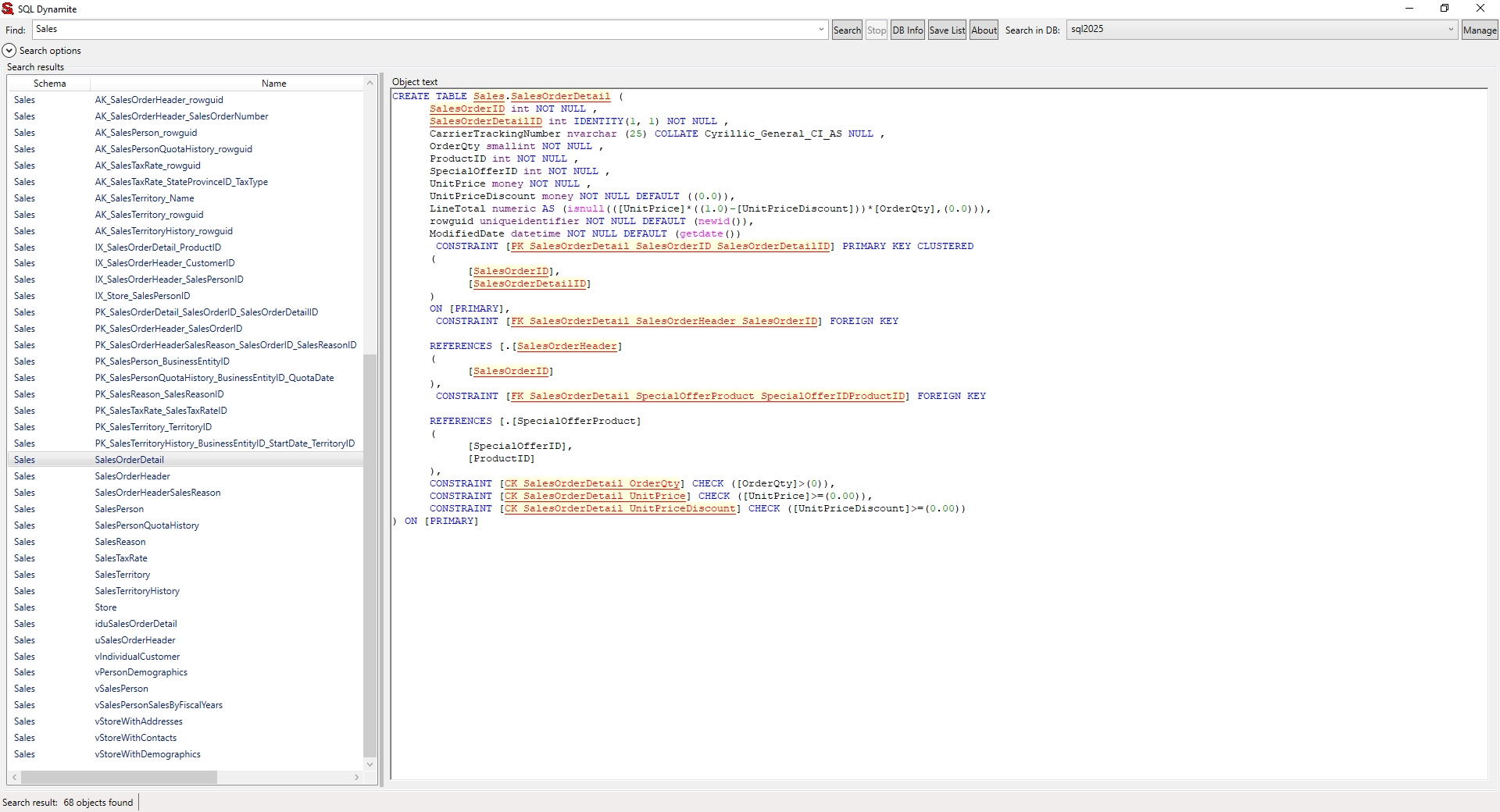The height and width of the screenshot is (812, 1500).
Task: Select vSalesPerson in search results
Action: pos(121,689)
